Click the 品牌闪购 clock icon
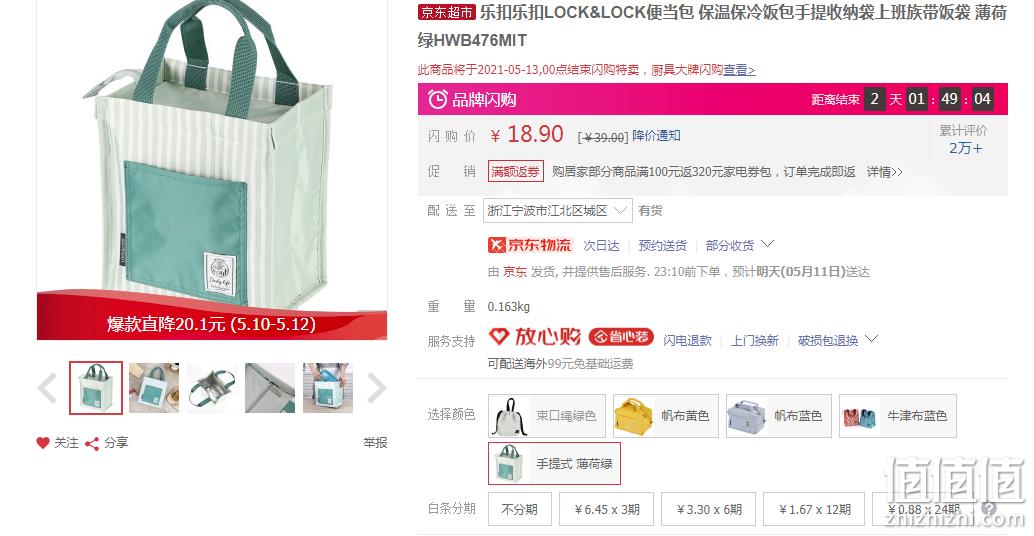 click(x=437, y=100)
